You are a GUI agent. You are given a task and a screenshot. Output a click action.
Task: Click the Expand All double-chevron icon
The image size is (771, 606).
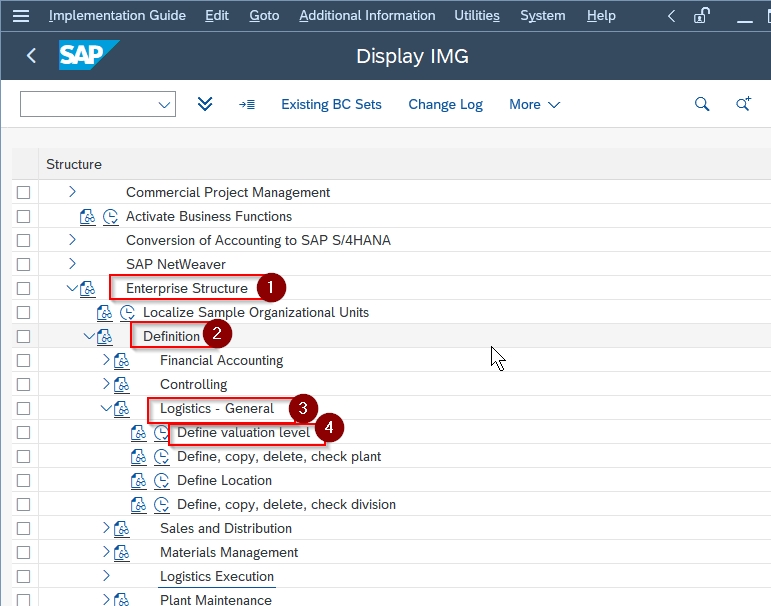coord(205,104)
